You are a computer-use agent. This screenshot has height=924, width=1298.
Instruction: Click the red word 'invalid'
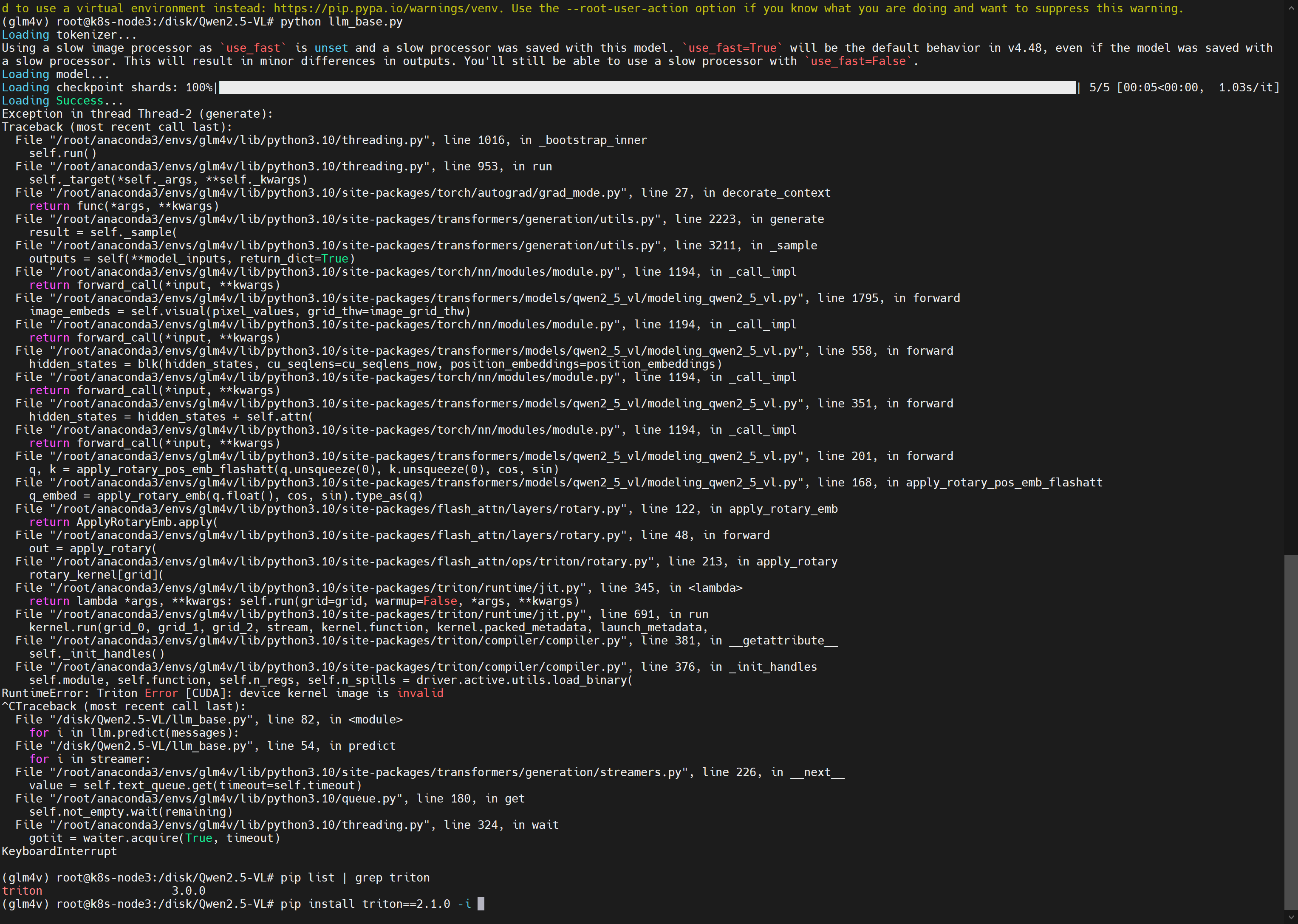(x=420, y=694)
